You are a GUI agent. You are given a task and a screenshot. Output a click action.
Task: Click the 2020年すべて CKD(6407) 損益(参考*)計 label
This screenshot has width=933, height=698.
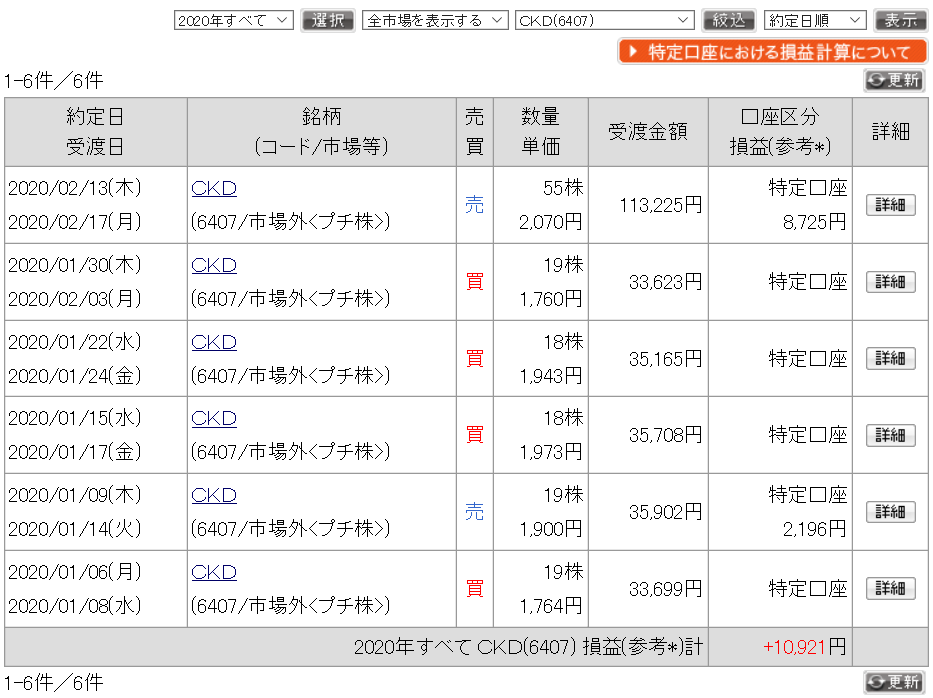click(x=528, y=647)
